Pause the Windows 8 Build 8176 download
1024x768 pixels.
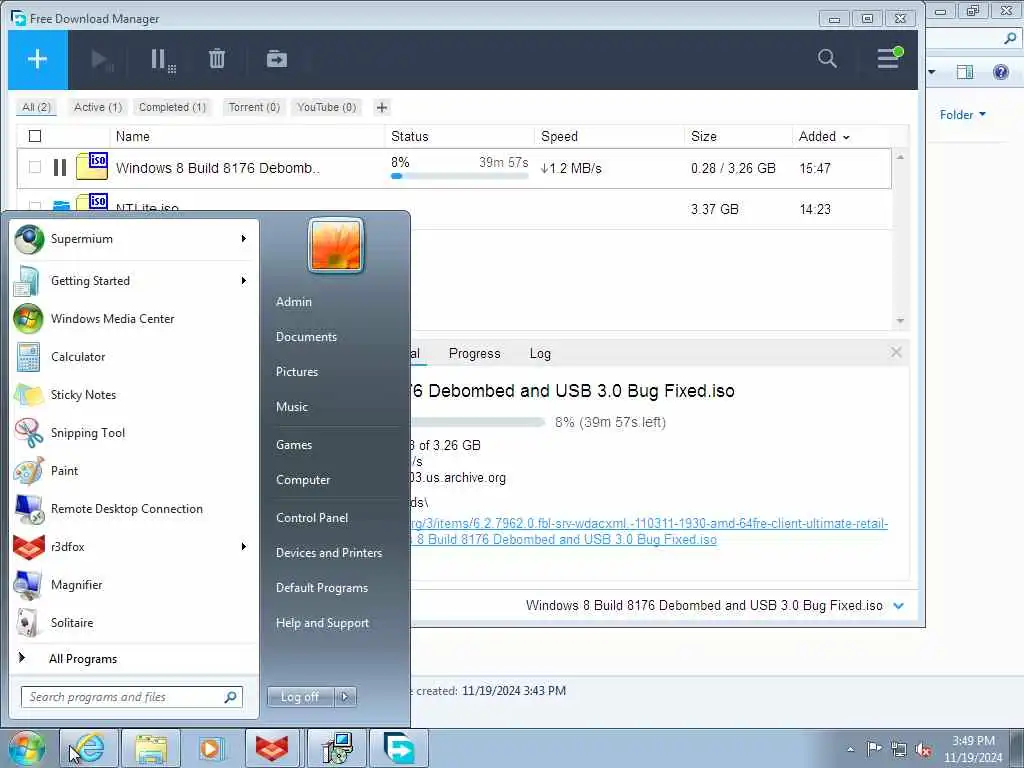(59, 168)
